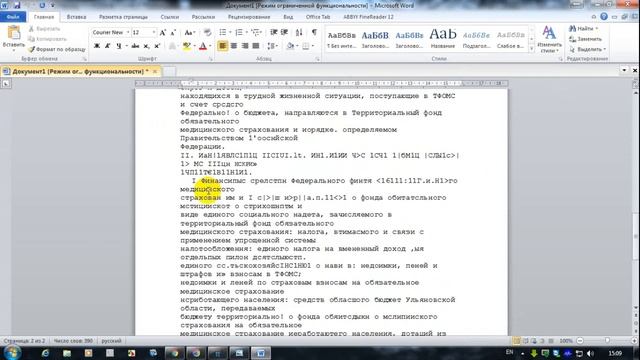640x360 pixels.
Task: Sort text with the A-Z sort icon
Action: pyautogui.click(x=299, y=32)
